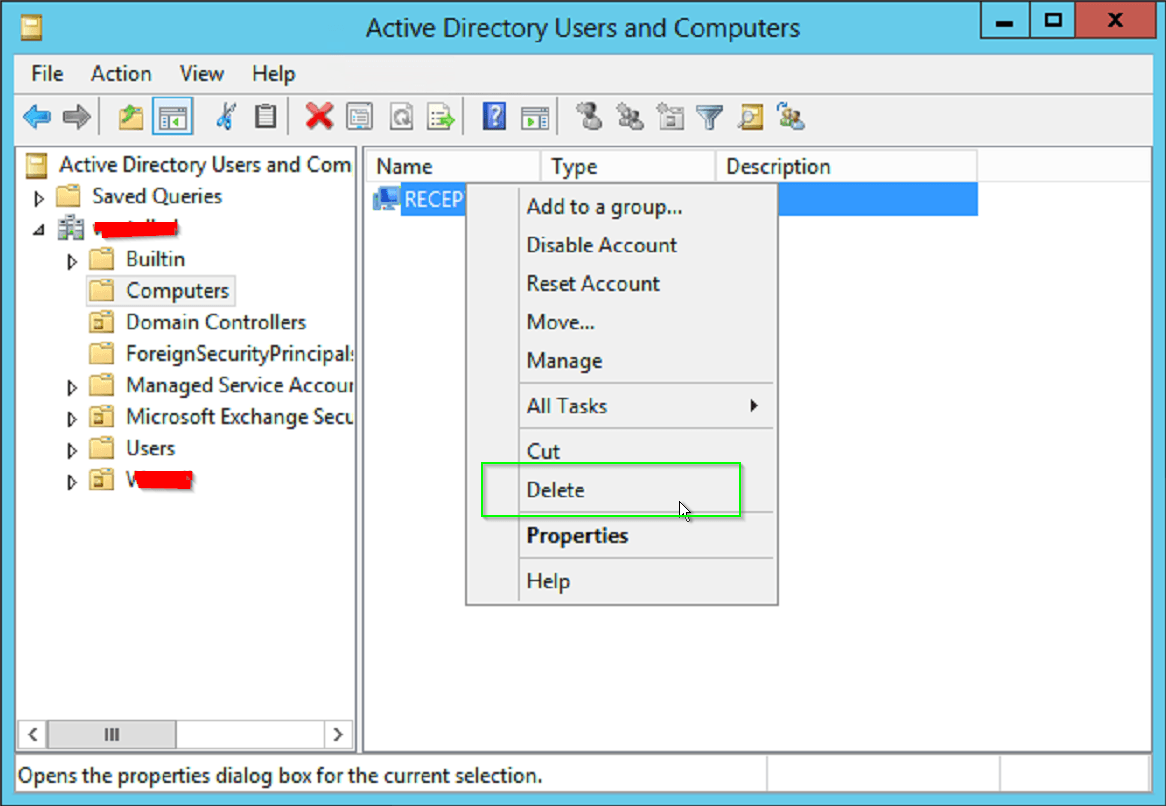
Task: Click the blue Back arrow in toolbar
Action: tap(37, 118)
